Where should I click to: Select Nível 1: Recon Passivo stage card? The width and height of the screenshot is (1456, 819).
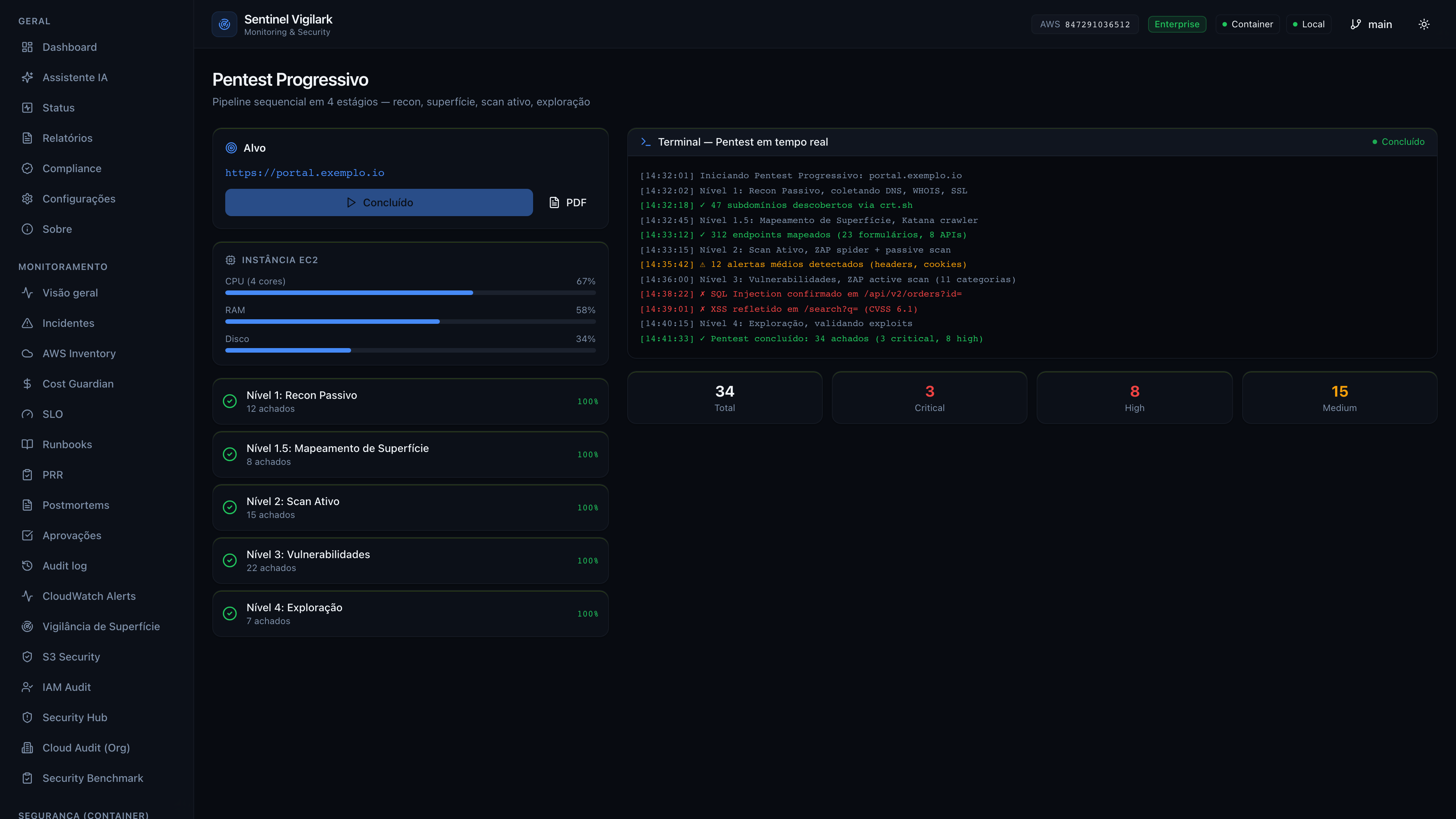[410, 401]
